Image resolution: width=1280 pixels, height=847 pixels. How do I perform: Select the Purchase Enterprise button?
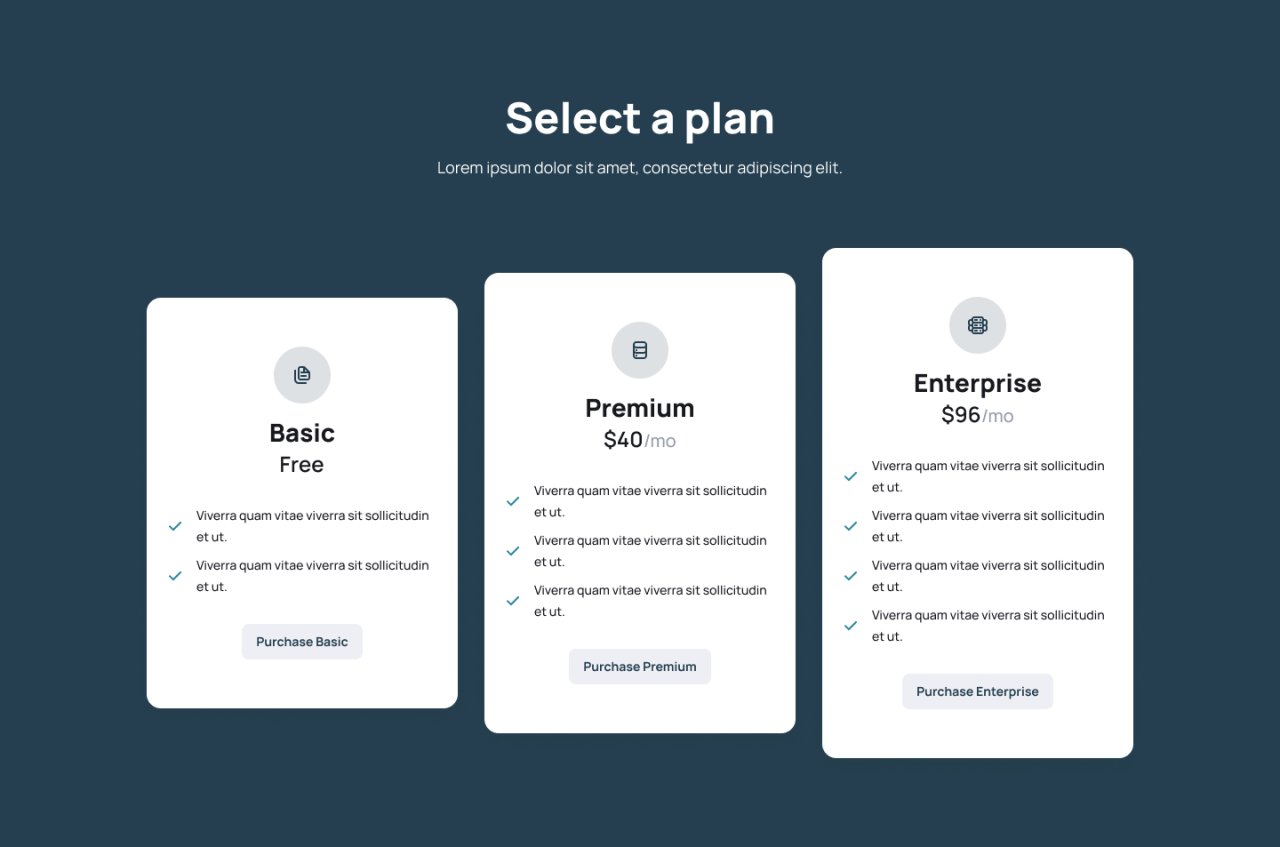click(978, 692)
